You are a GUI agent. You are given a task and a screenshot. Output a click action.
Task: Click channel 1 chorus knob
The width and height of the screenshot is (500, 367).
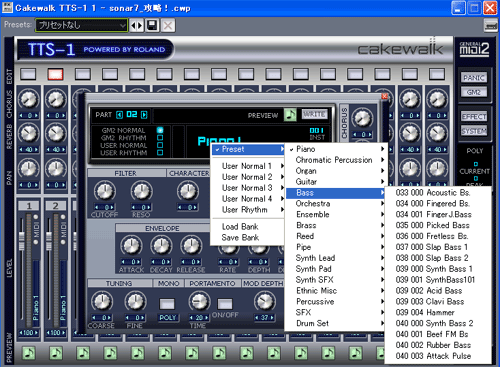point(29,99)
